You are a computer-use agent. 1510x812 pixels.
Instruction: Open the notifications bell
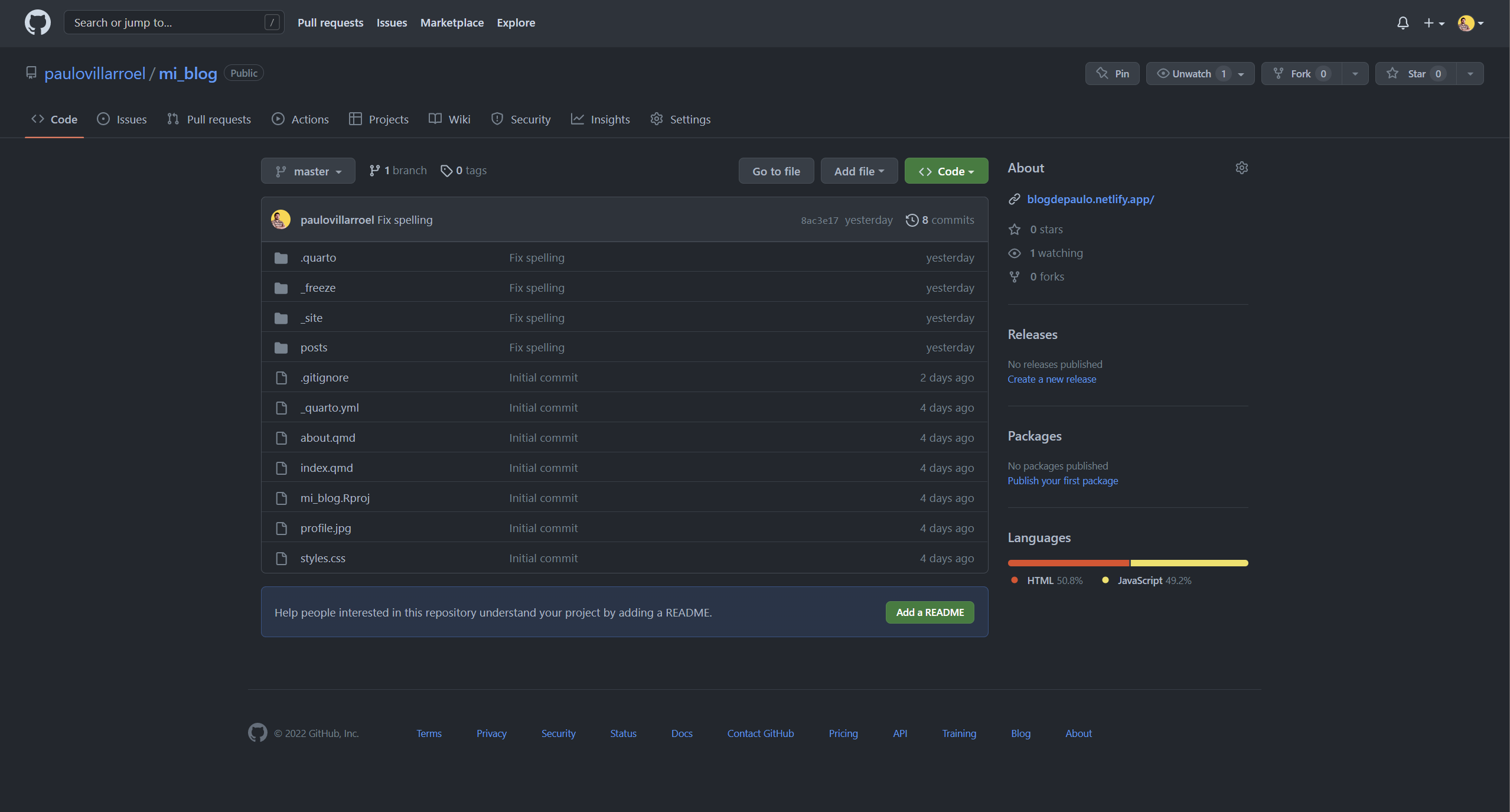(1403, 23)
